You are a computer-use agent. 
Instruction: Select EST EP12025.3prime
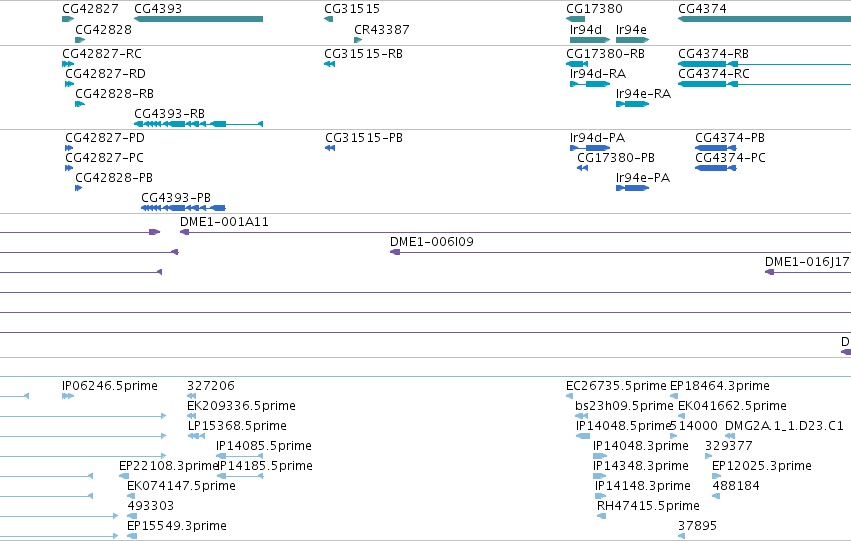716,476
